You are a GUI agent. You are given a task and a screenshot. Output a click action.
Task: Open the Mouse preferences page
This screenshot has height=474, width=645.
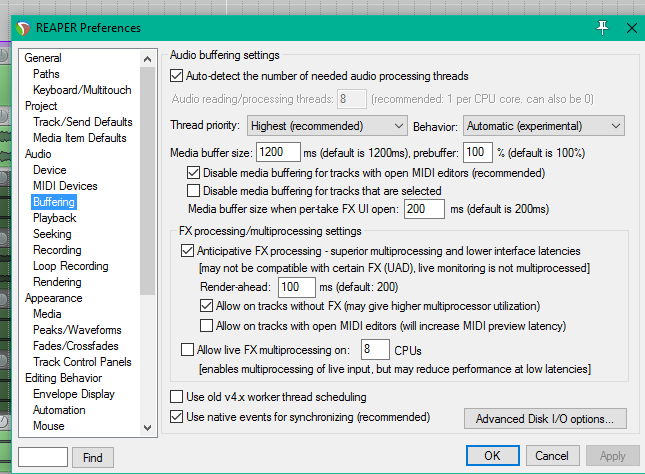point(49,426)
